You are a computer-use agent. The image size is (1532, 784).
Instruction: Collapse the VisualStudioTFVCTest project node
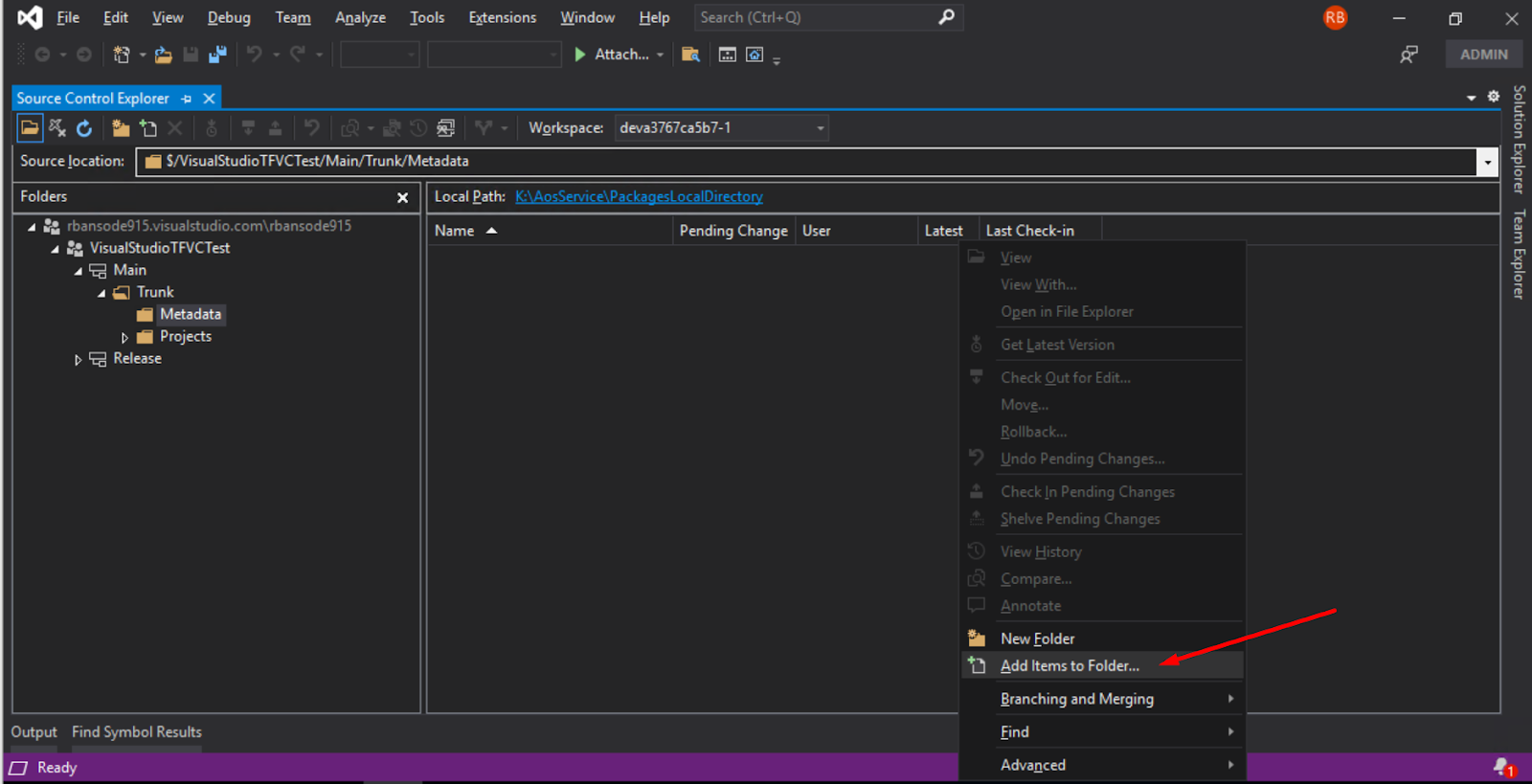click(55, 249)
